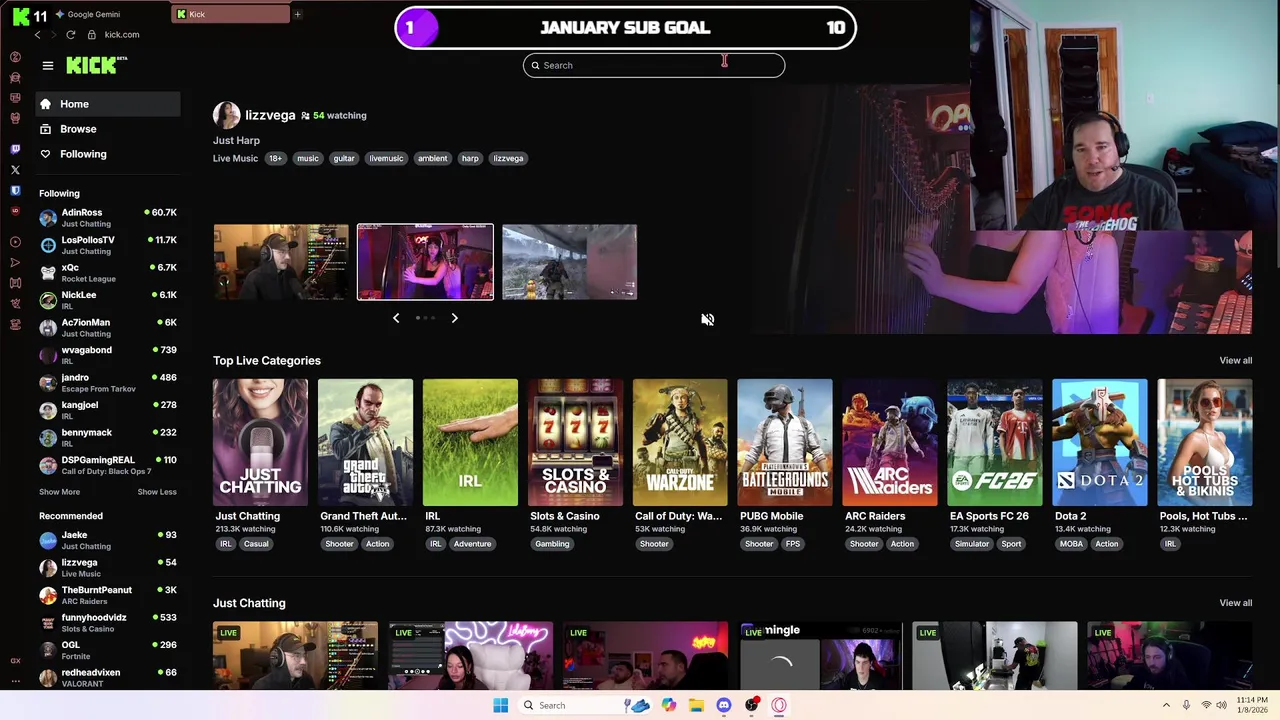Viewport: 1280px width, 720px height.
Task: View all Top Live Categories
Action: pyautogui.click(x=1235, y=360)
